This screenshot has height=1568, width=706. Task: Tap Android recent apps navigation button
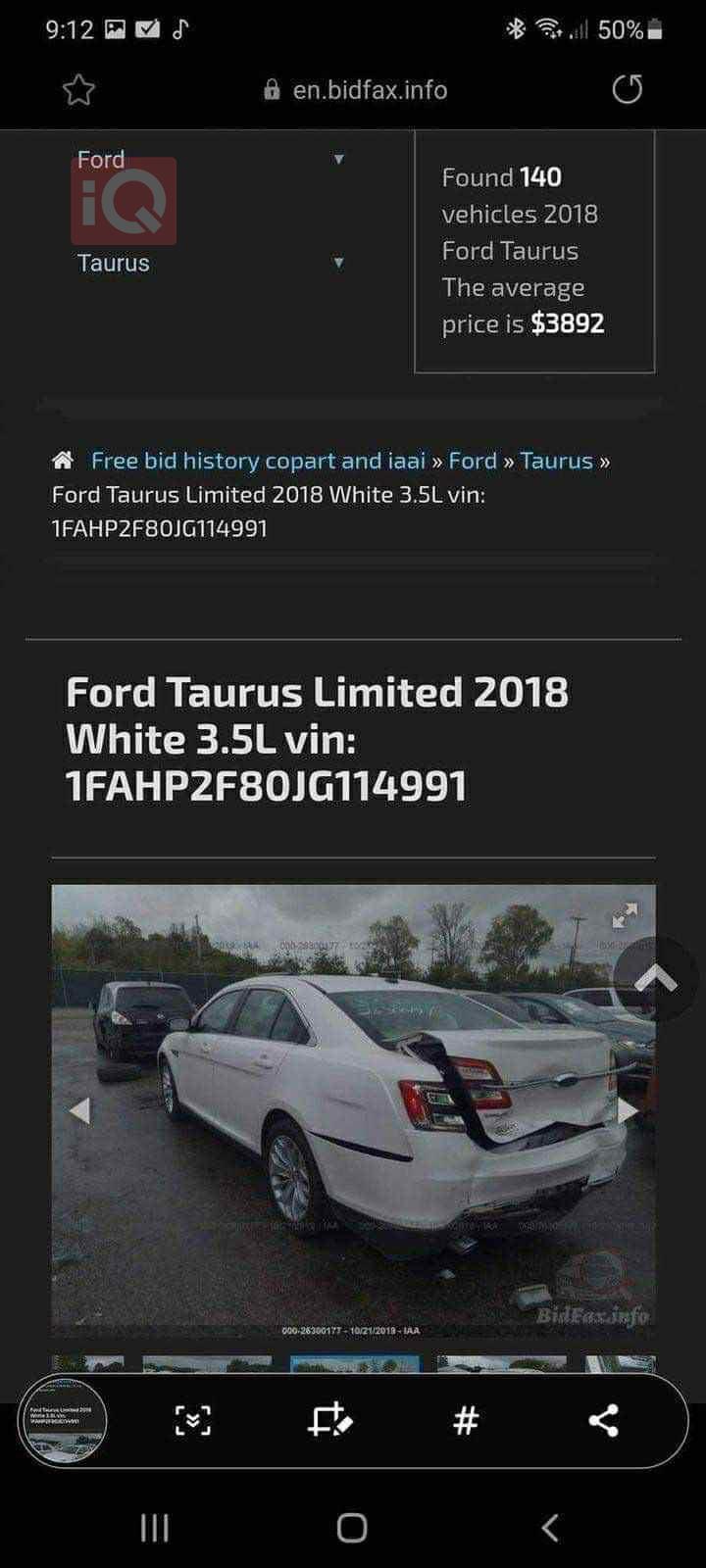coord(155,1527)
